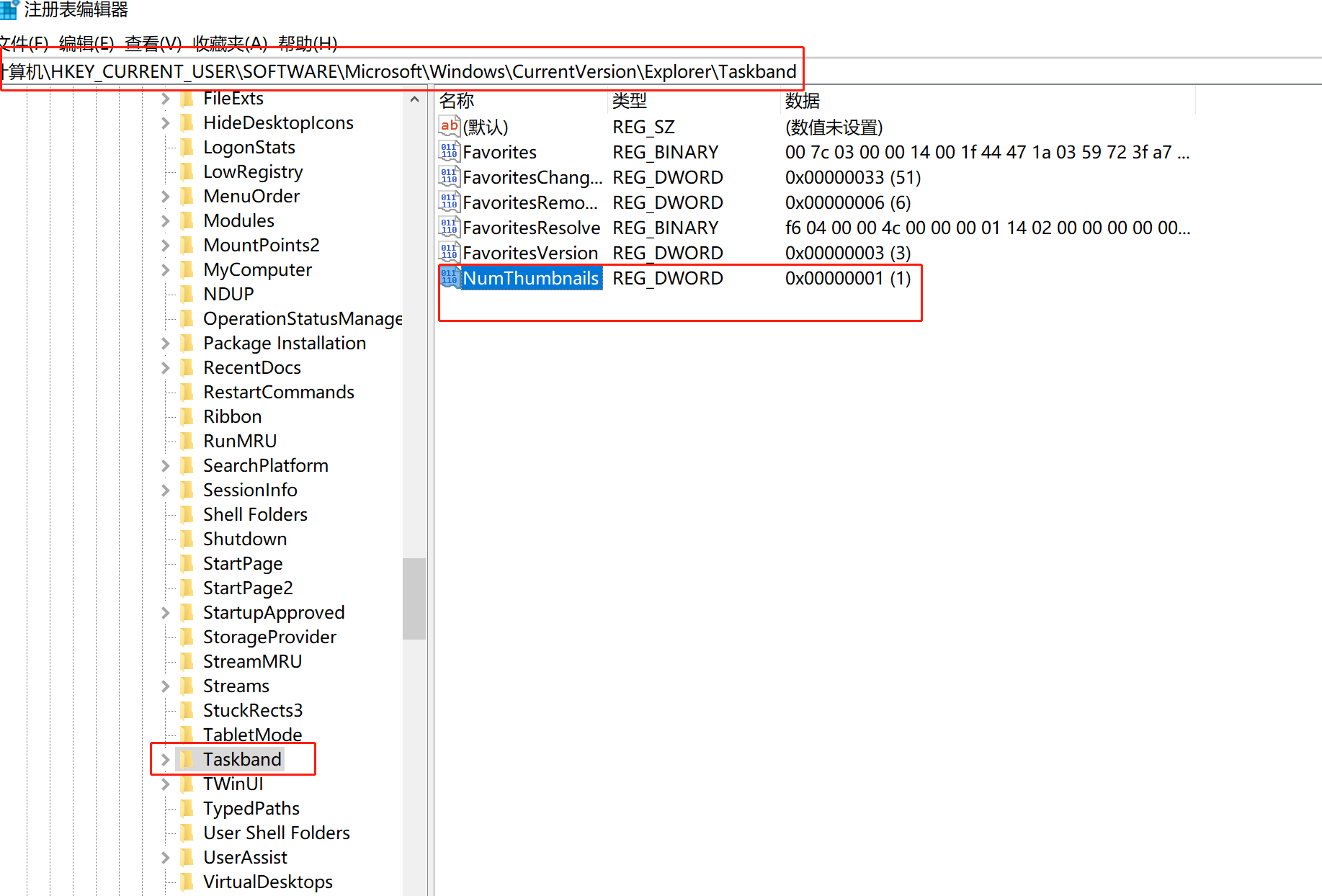This screenshot has width=1322, height=896.
Task: Click the Ribbon folder icon in tree
Action: point(187,416)
